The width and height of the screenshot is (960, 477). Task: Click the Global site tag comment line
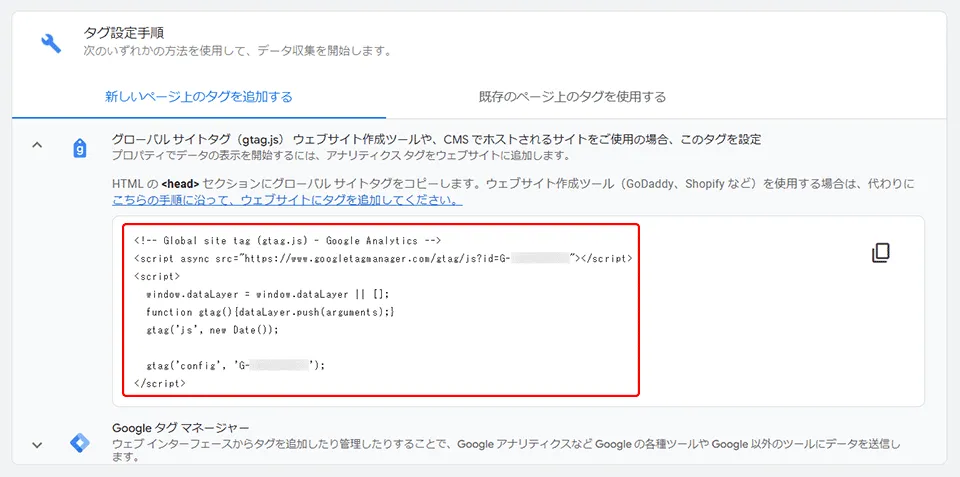(x=287, y=241)
